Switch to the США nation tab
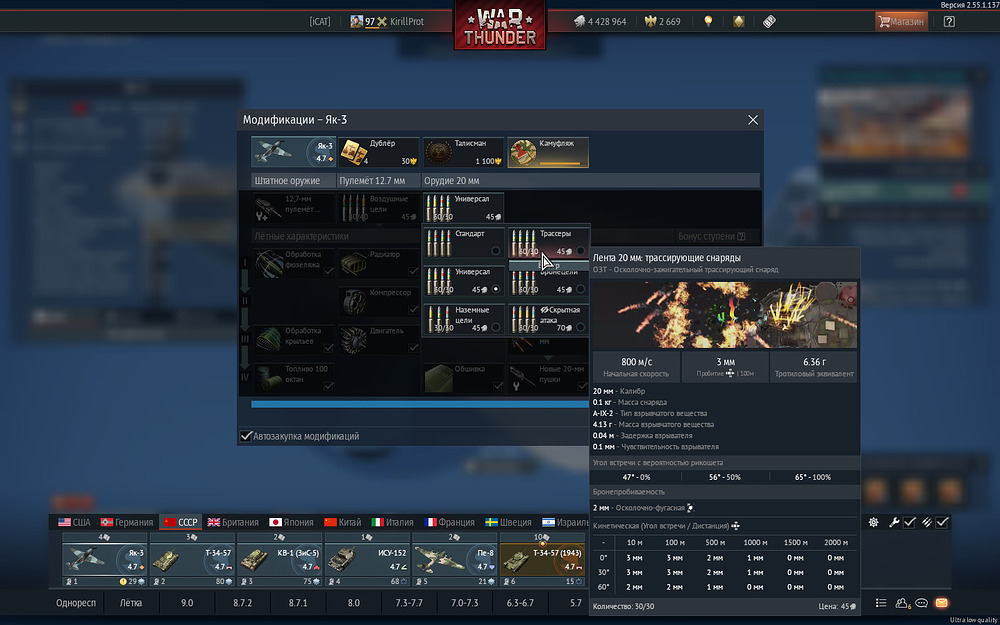Screen dimensions: 1000x625 pos(74,522)
